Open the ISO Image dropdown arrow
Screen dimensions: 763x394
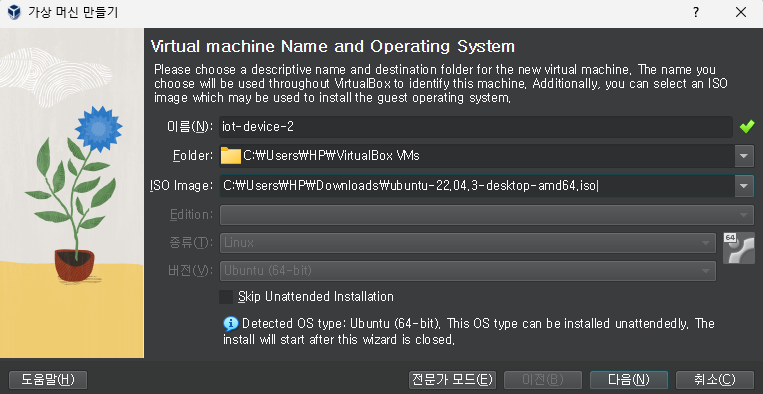click(744, 186)
